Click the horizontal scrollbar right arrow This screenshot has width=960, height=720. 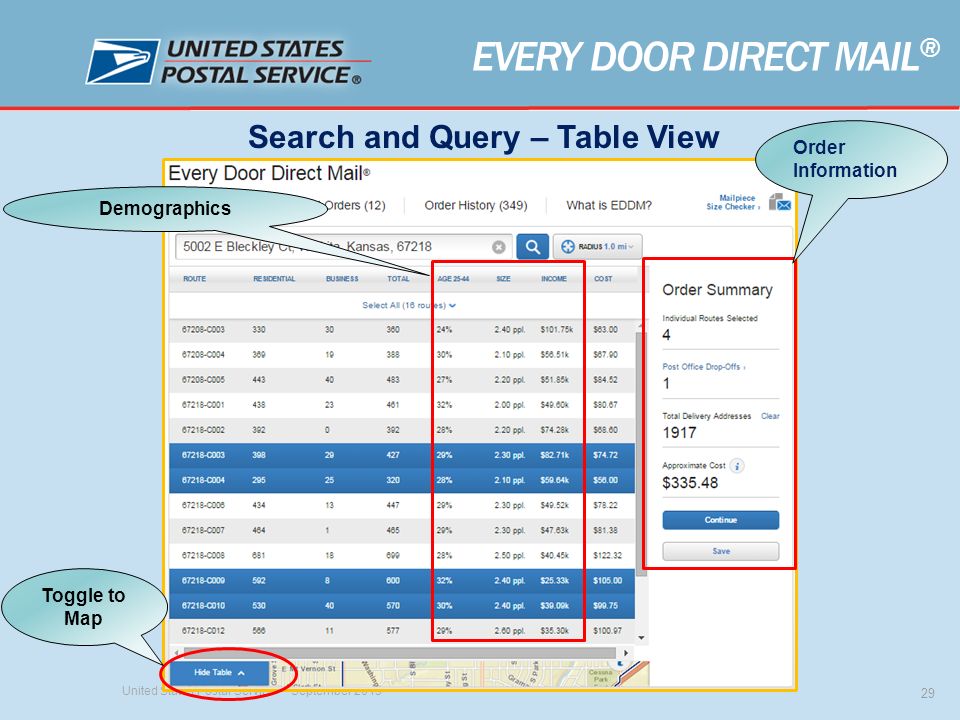coord(626,653)
